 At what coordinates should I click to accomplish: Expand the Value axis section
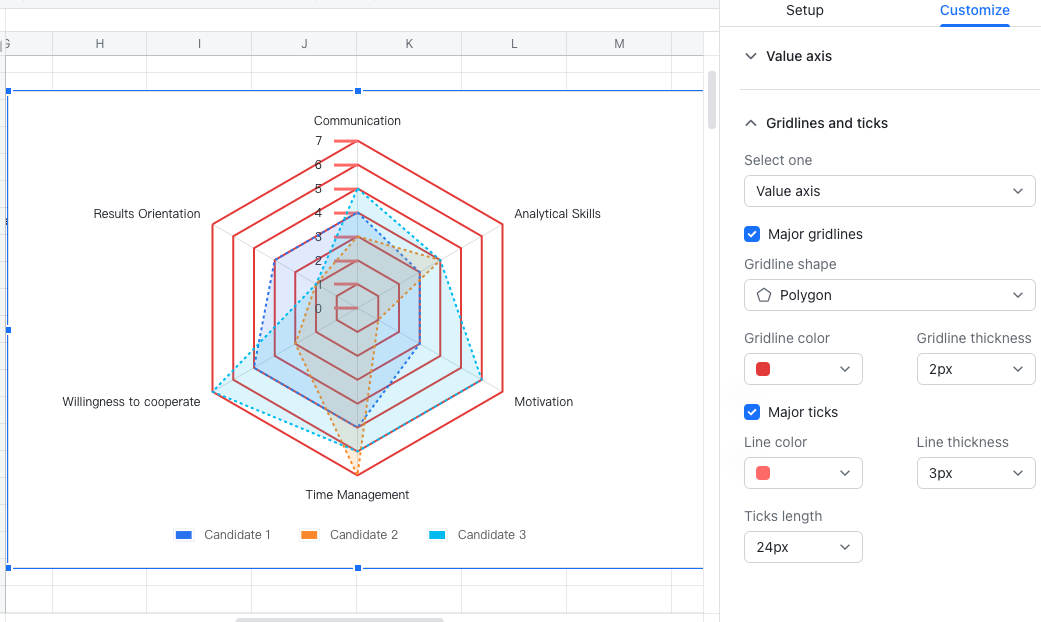pyautogui.click(x=751, y=57)
